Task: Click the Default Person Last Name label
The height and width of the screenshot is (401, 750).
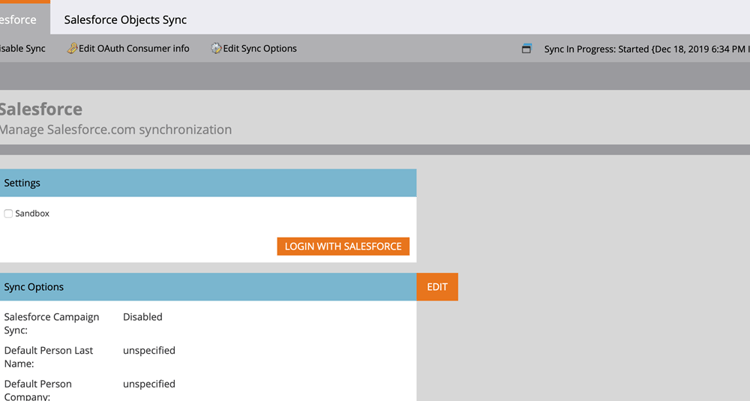Action: pos(48,357)
